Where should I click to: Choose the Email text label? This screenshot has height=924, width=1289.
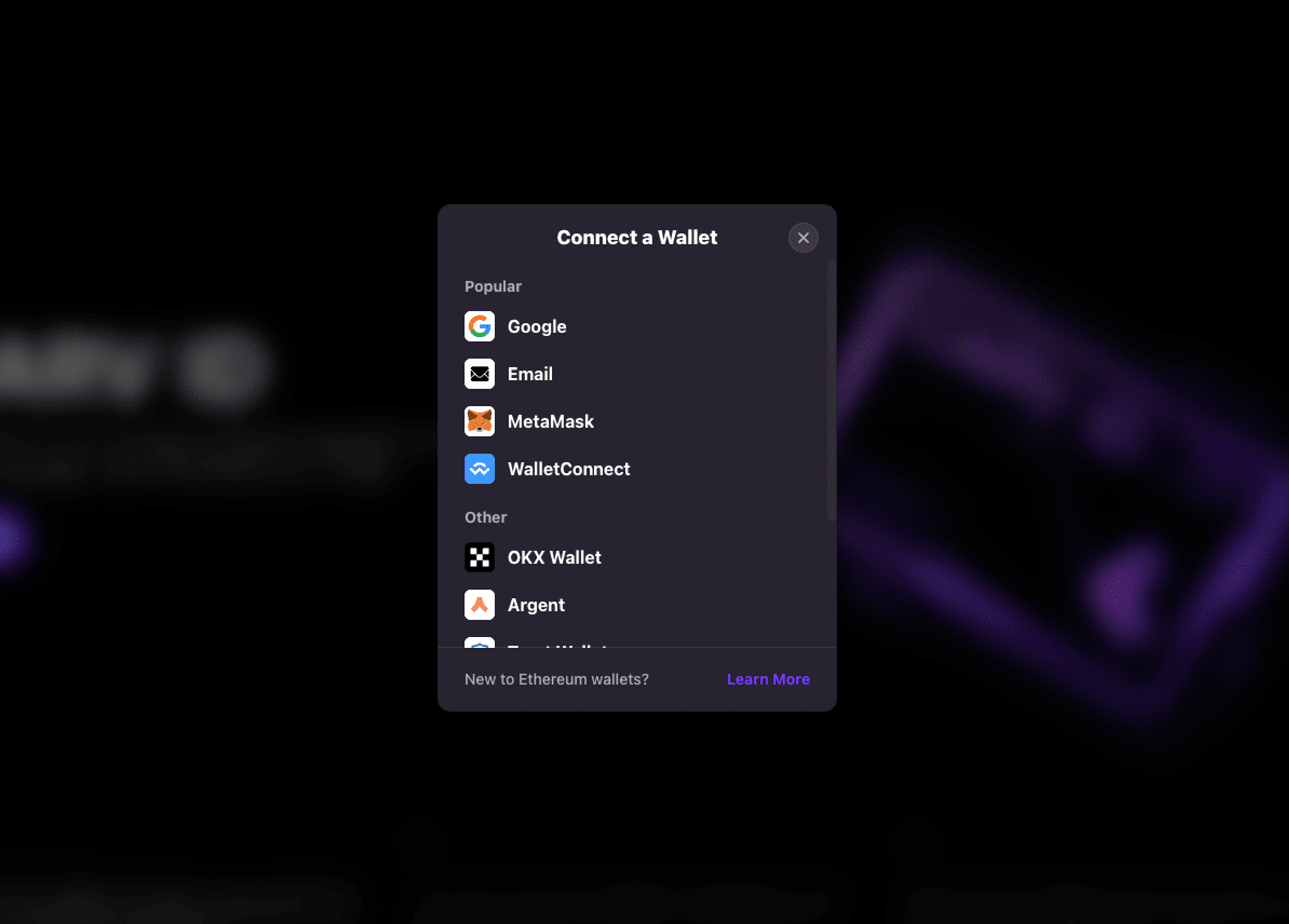click(x=530, y=374)
